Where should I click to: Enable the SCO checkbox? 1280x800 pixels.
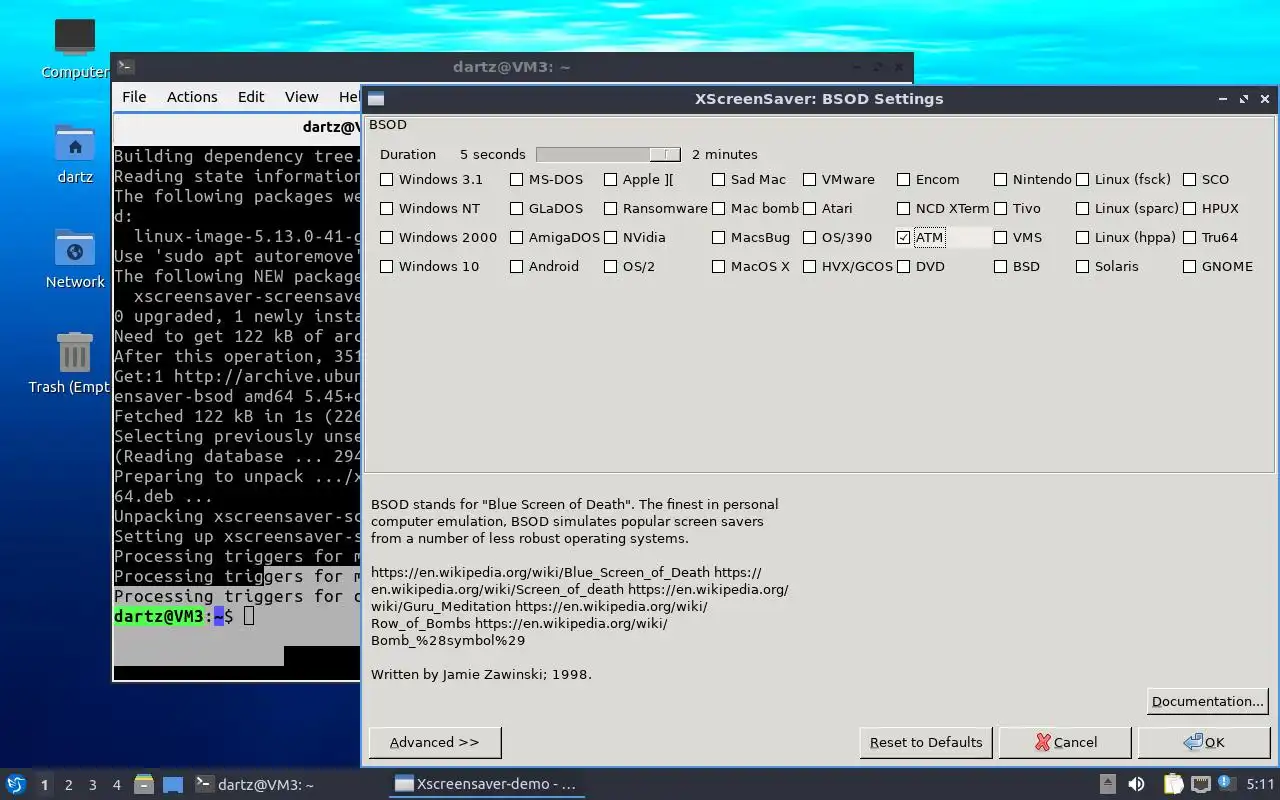pyautogui.click(x=1189, y=180)
